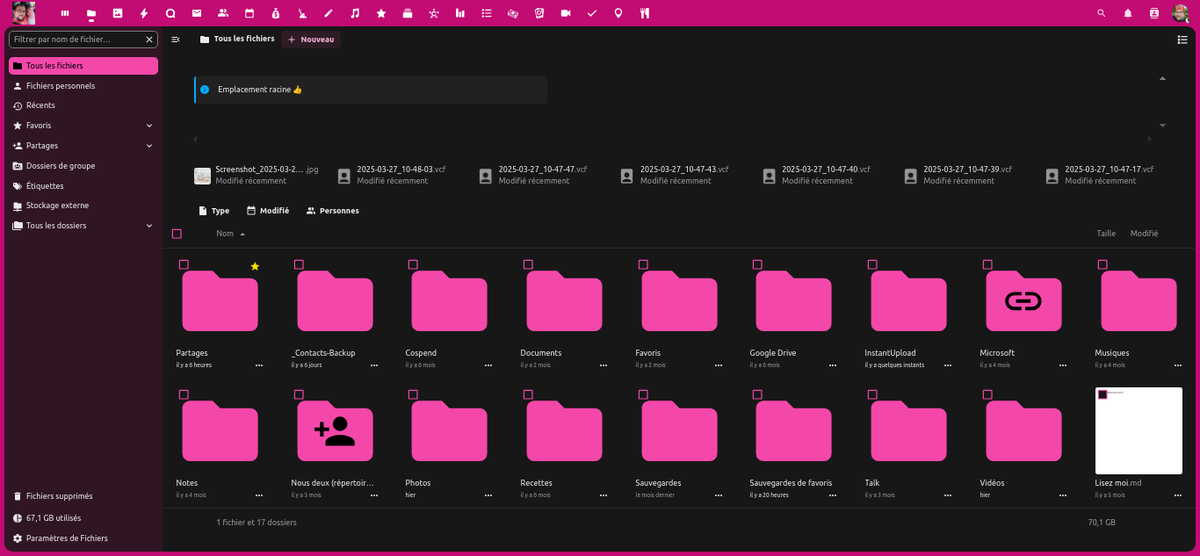Open the Talk video camera icon

pyautogui.click(x=566, y=14)
